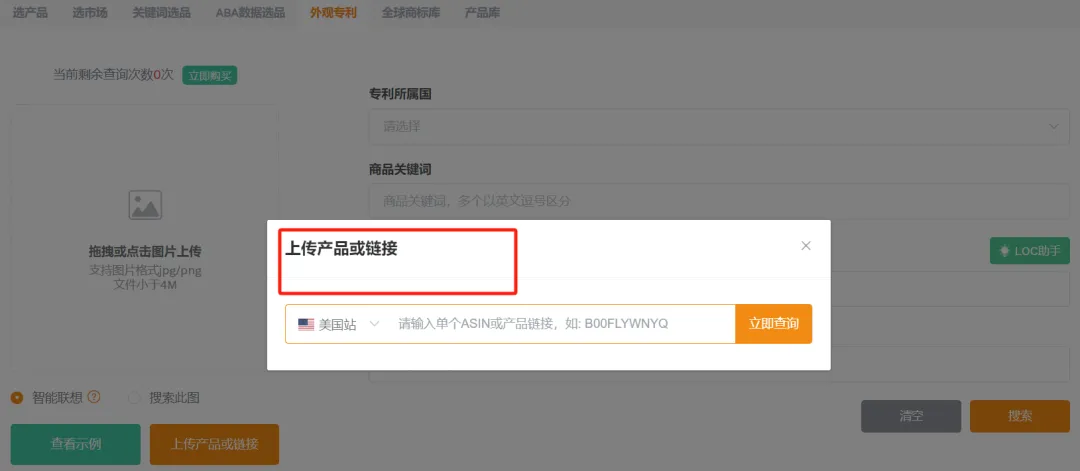Go to the 产品库 tab
The image size is (1080, 471).
point(482,12)
